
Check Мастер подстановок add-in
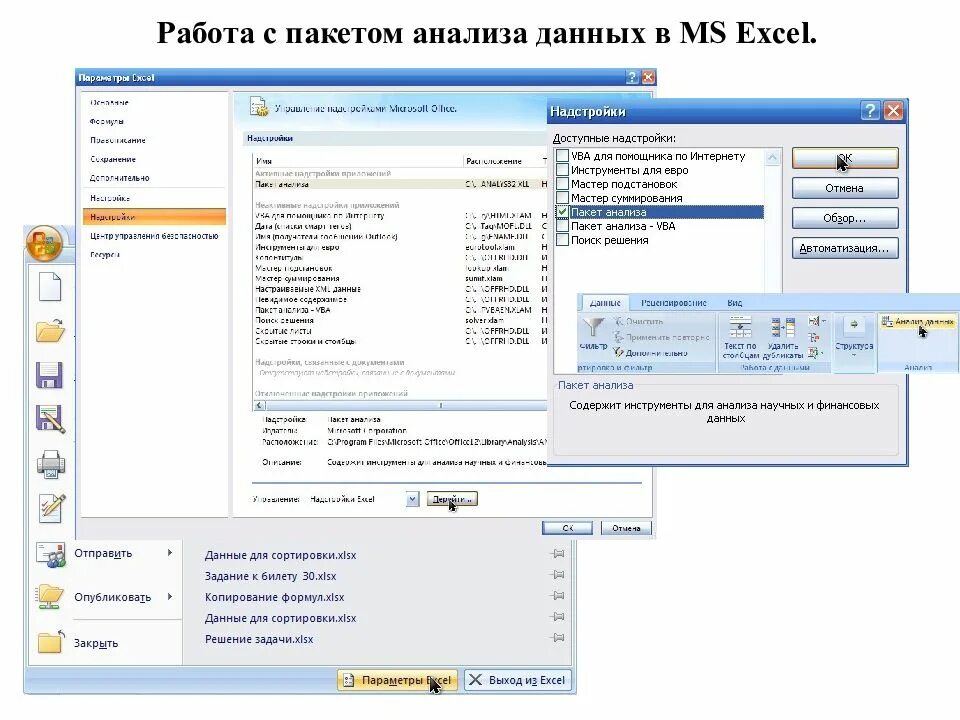562,184
